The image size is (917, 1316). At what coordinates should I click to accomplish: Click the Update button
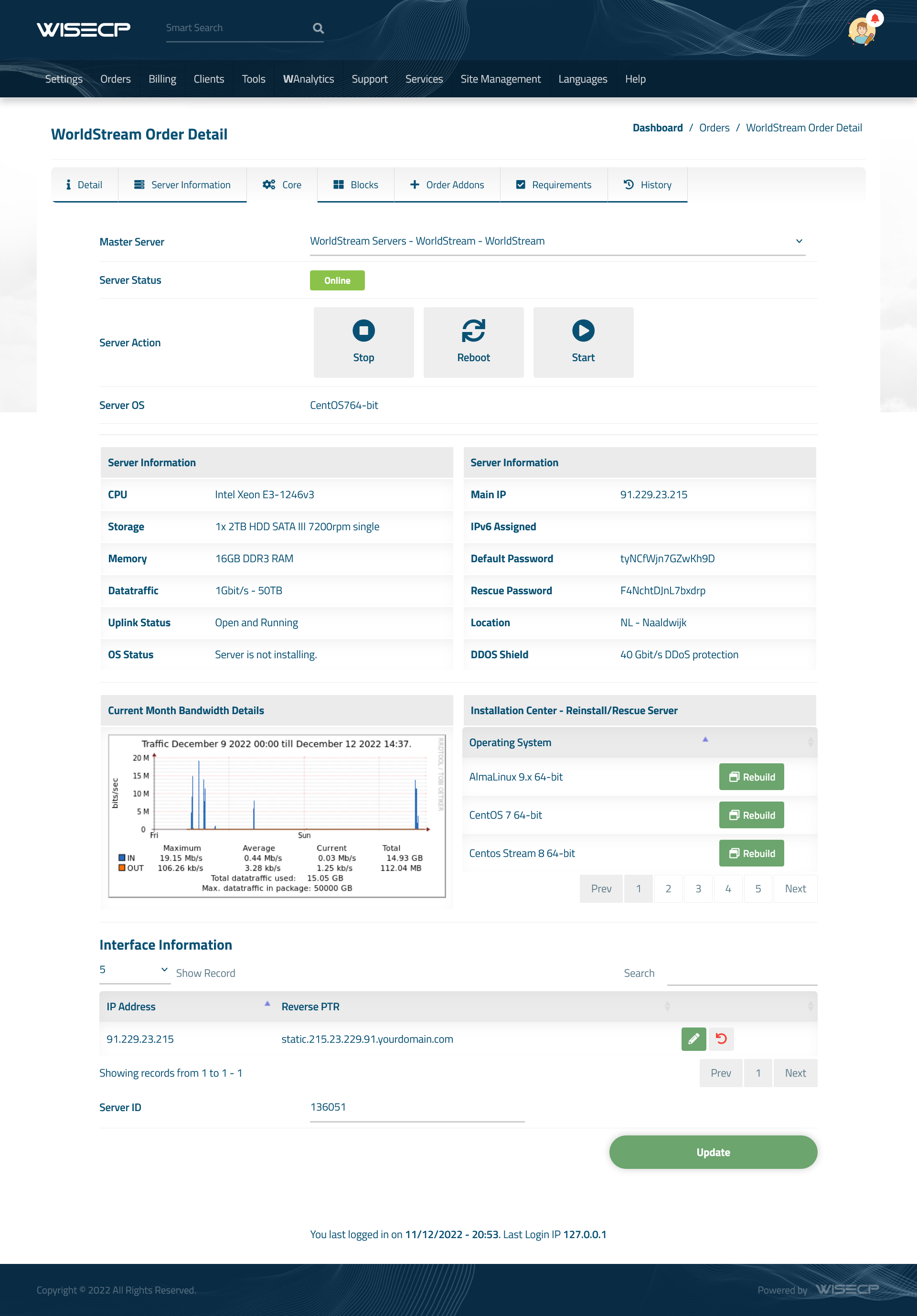click(714, 1152)
